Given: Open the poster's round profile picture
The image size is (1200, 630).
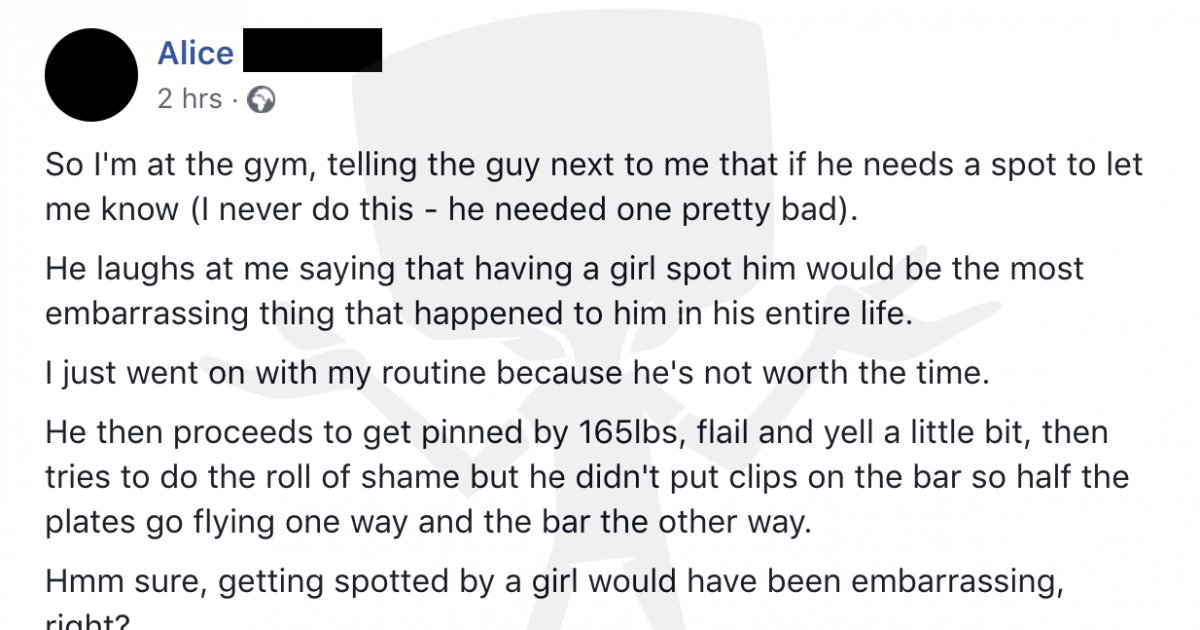Looking at the screenshot, I should click(x=91, y=75).
